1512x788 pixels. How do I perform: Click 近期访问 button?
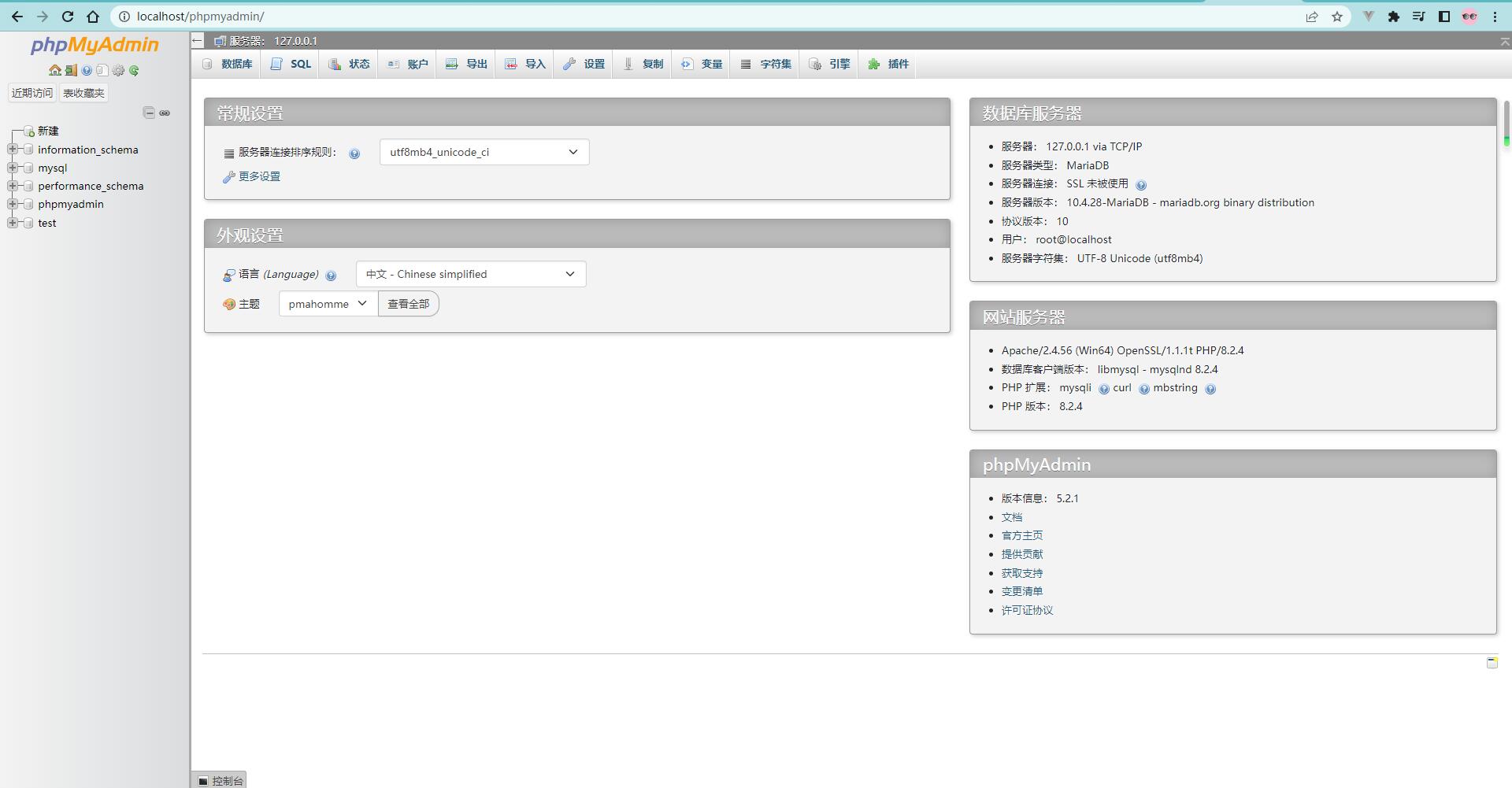click(32, 93)
